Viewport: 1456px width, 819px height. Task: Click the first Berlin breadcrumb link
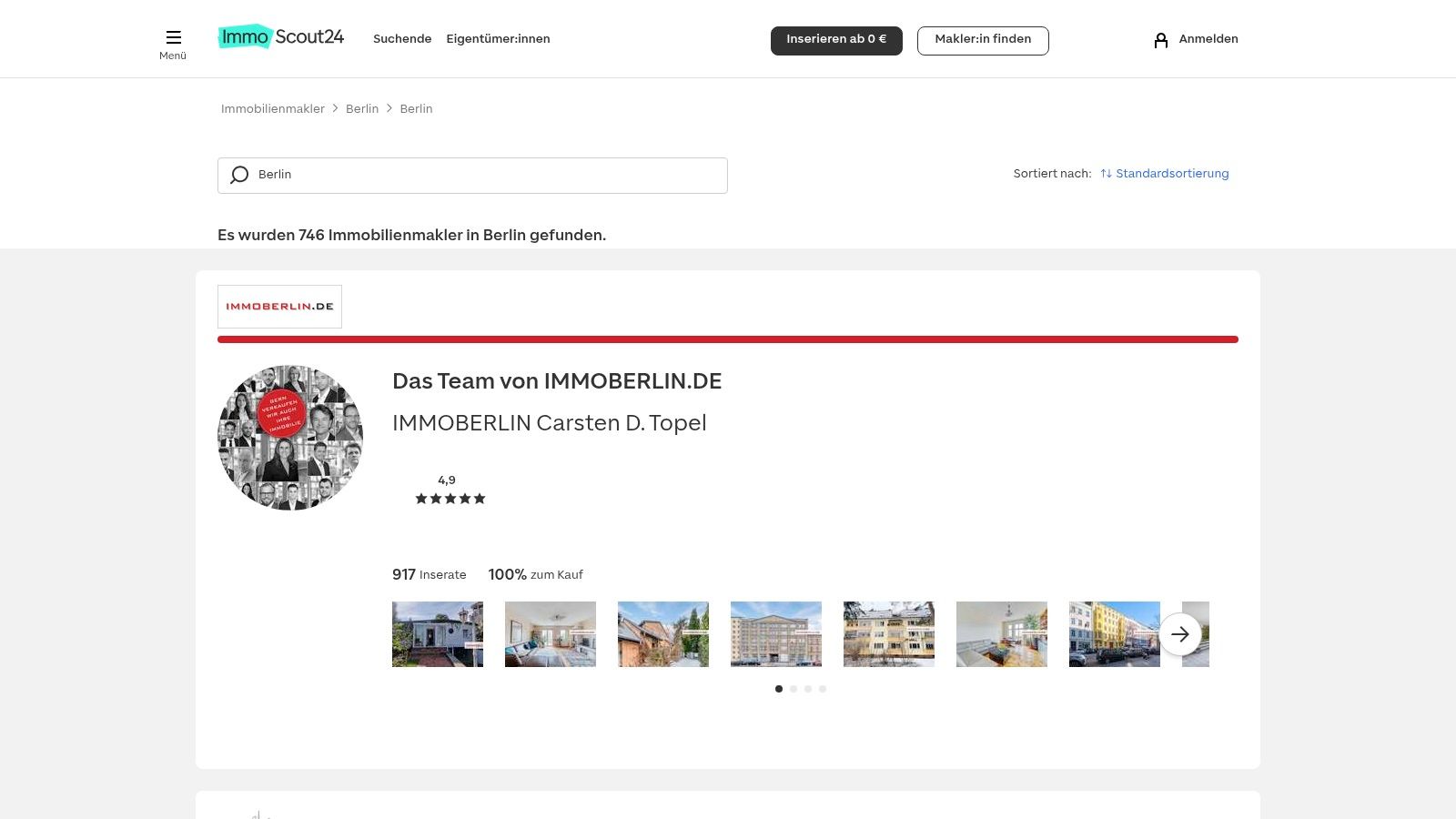point(362,109)
